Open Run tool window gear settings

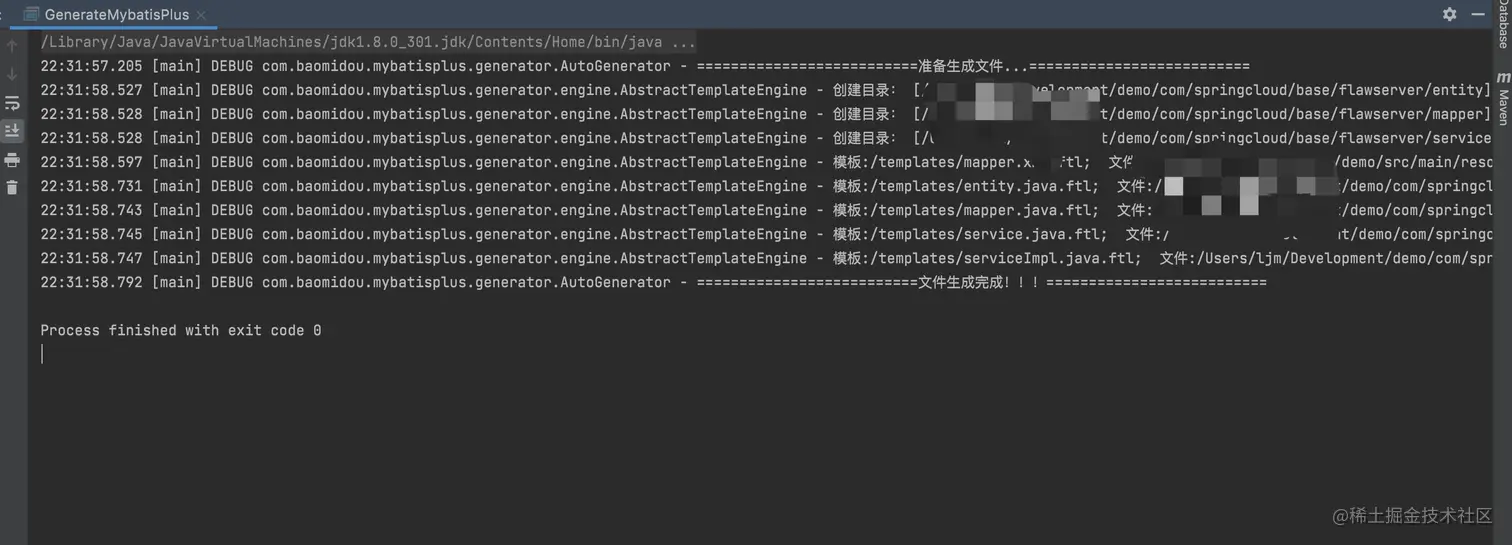1449,14
